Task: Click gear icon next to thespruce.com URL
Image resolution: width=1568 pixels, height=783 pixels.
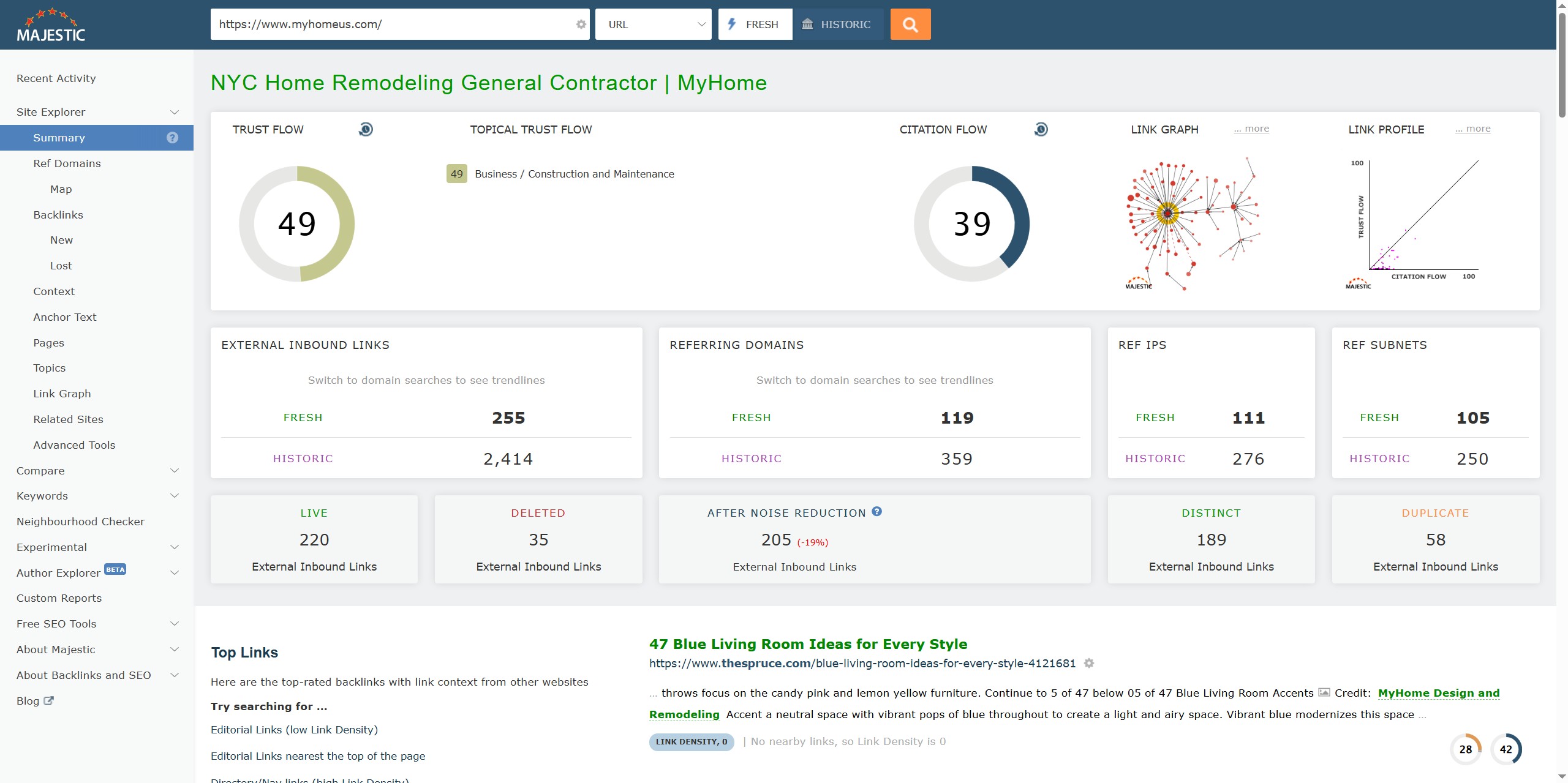Action: [1088, 663]
